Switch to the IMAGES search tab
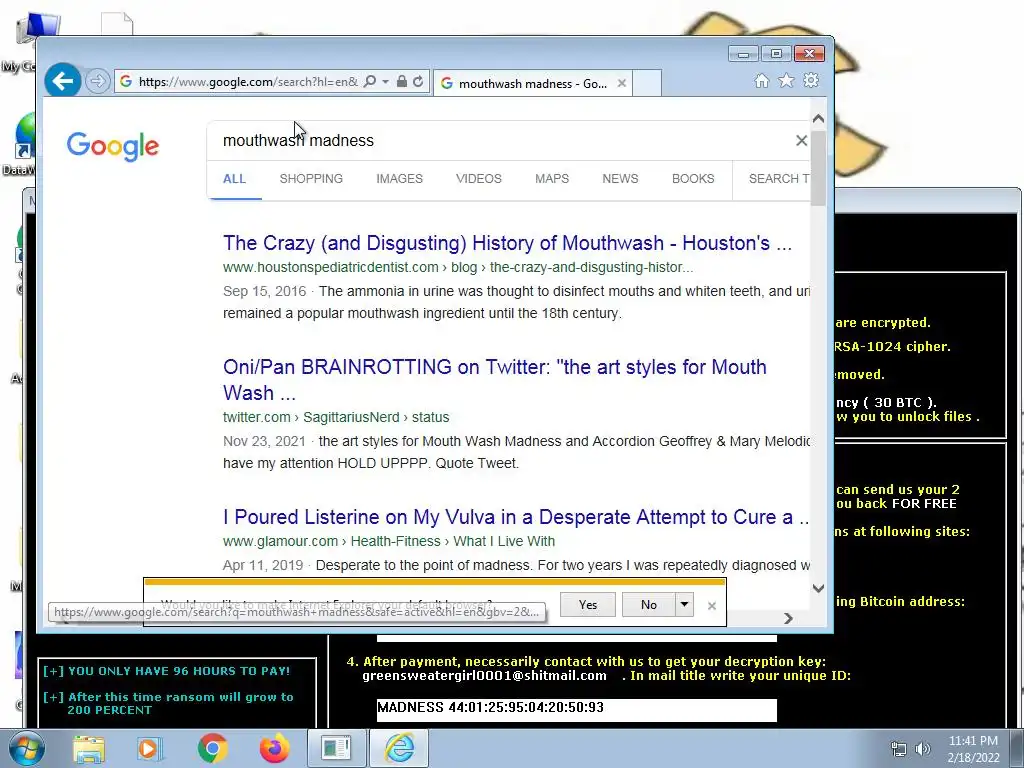The height and width of the screenshot is (768, 1024). [399, 179]
